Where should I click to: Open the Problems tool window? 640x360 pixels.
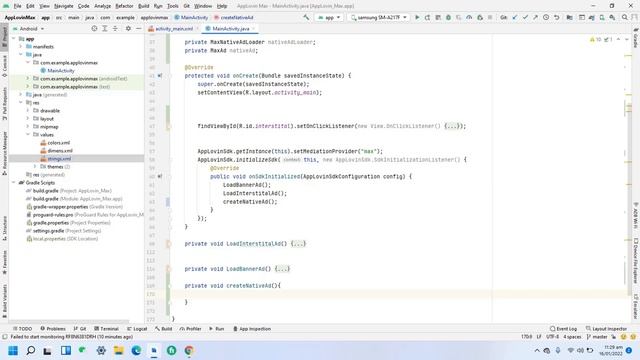[x=53, y=329]
